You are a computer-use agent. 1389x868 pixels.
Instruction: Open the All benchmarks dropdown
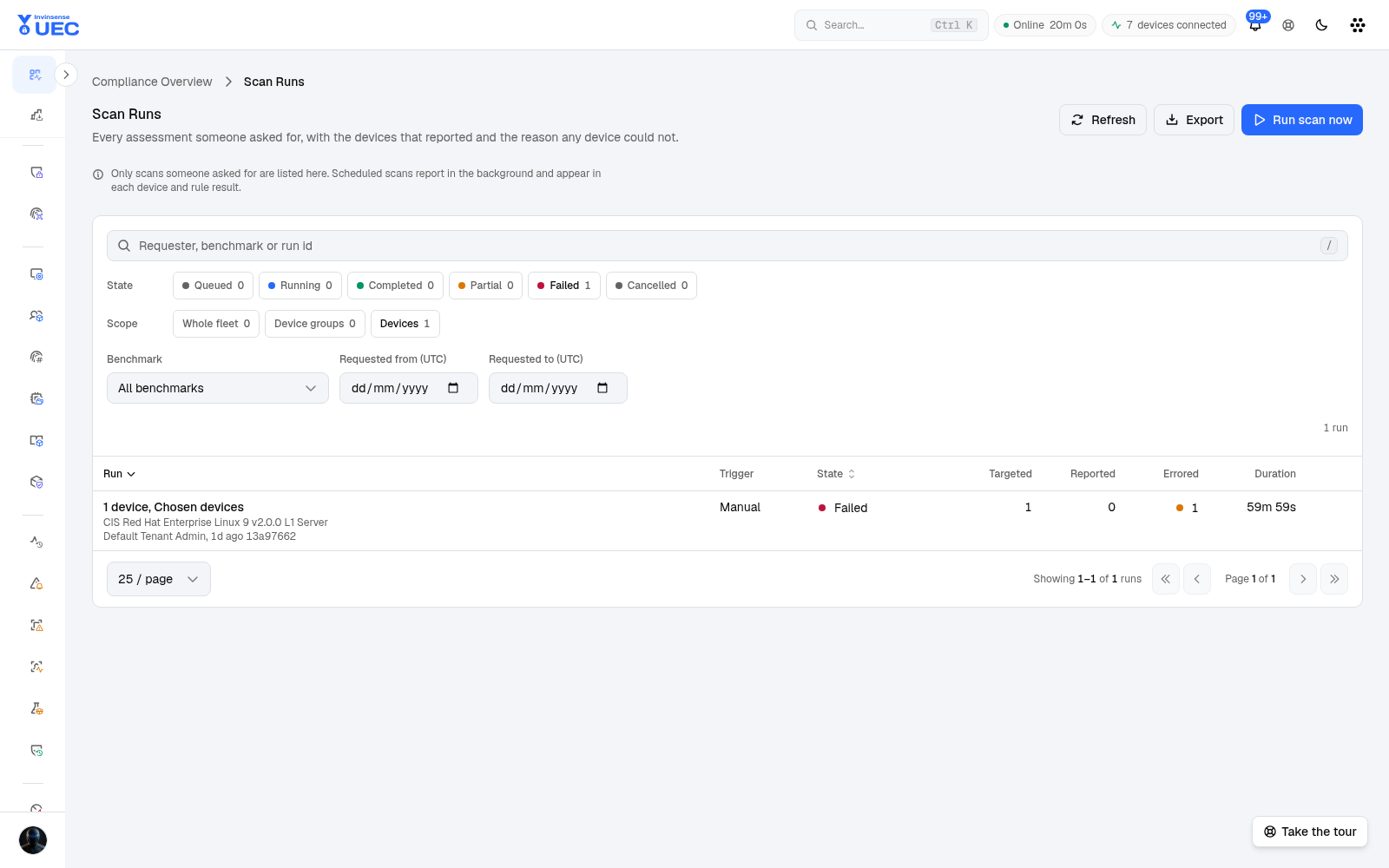pyautogui.click(x=218, y=388)
